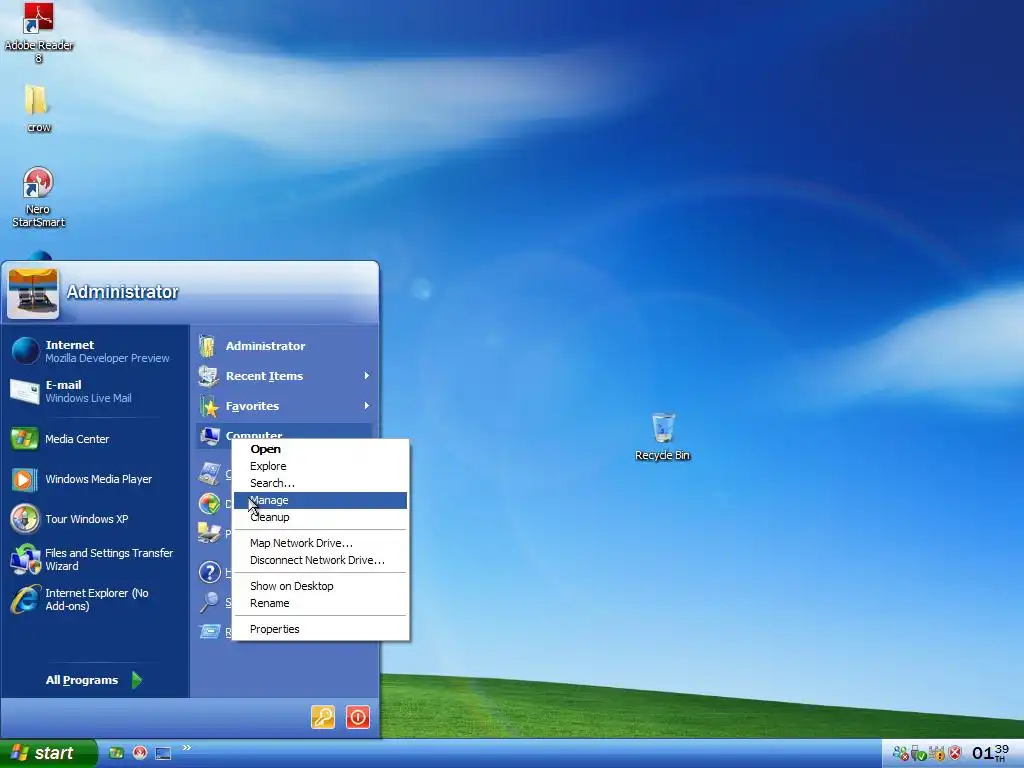
Task: Click the taskbar clock showing 01:39
Action: pos(990,753)
